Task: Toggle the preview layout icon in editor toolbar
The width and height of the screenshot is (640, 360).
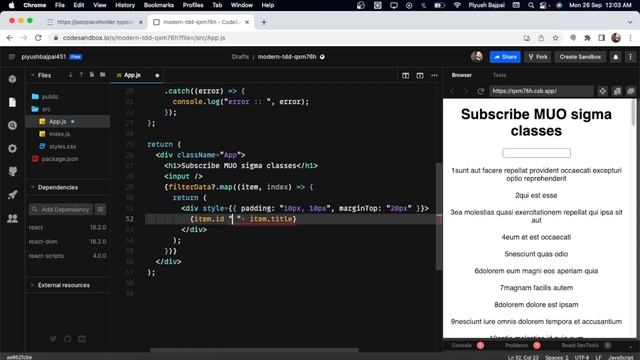Action: [x=420, y=76]
